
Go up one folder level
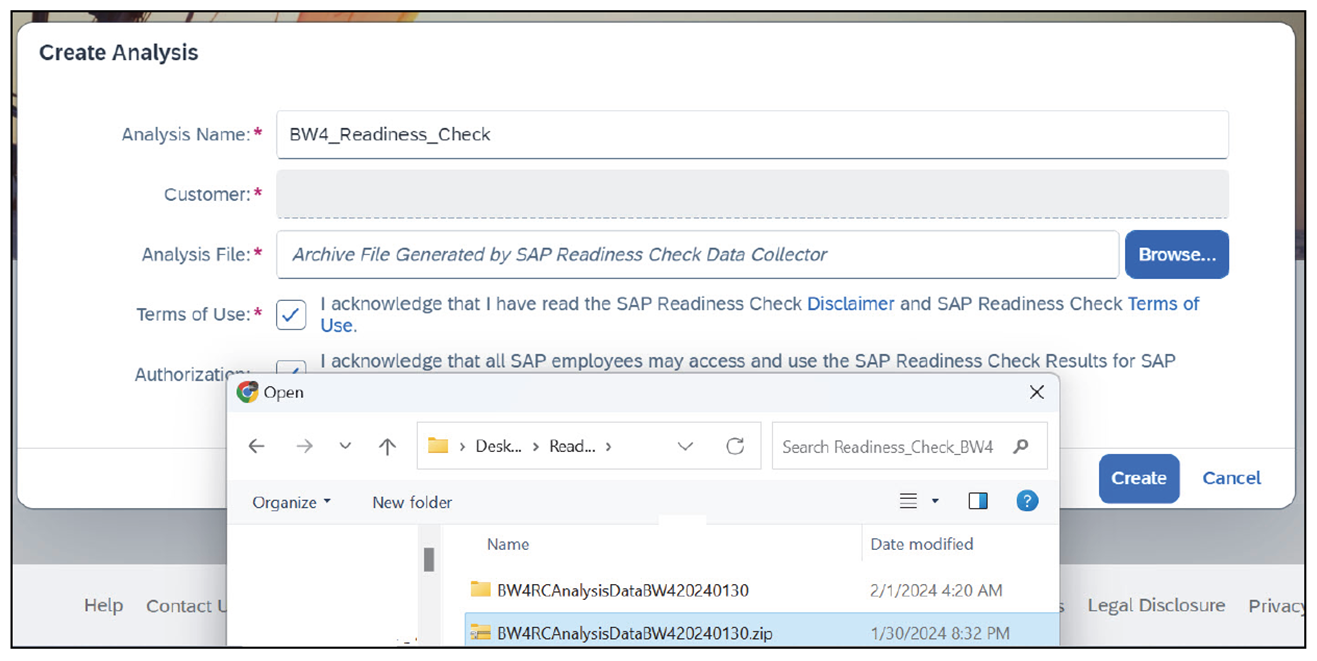pyautogui.click(x=386, y=446)
